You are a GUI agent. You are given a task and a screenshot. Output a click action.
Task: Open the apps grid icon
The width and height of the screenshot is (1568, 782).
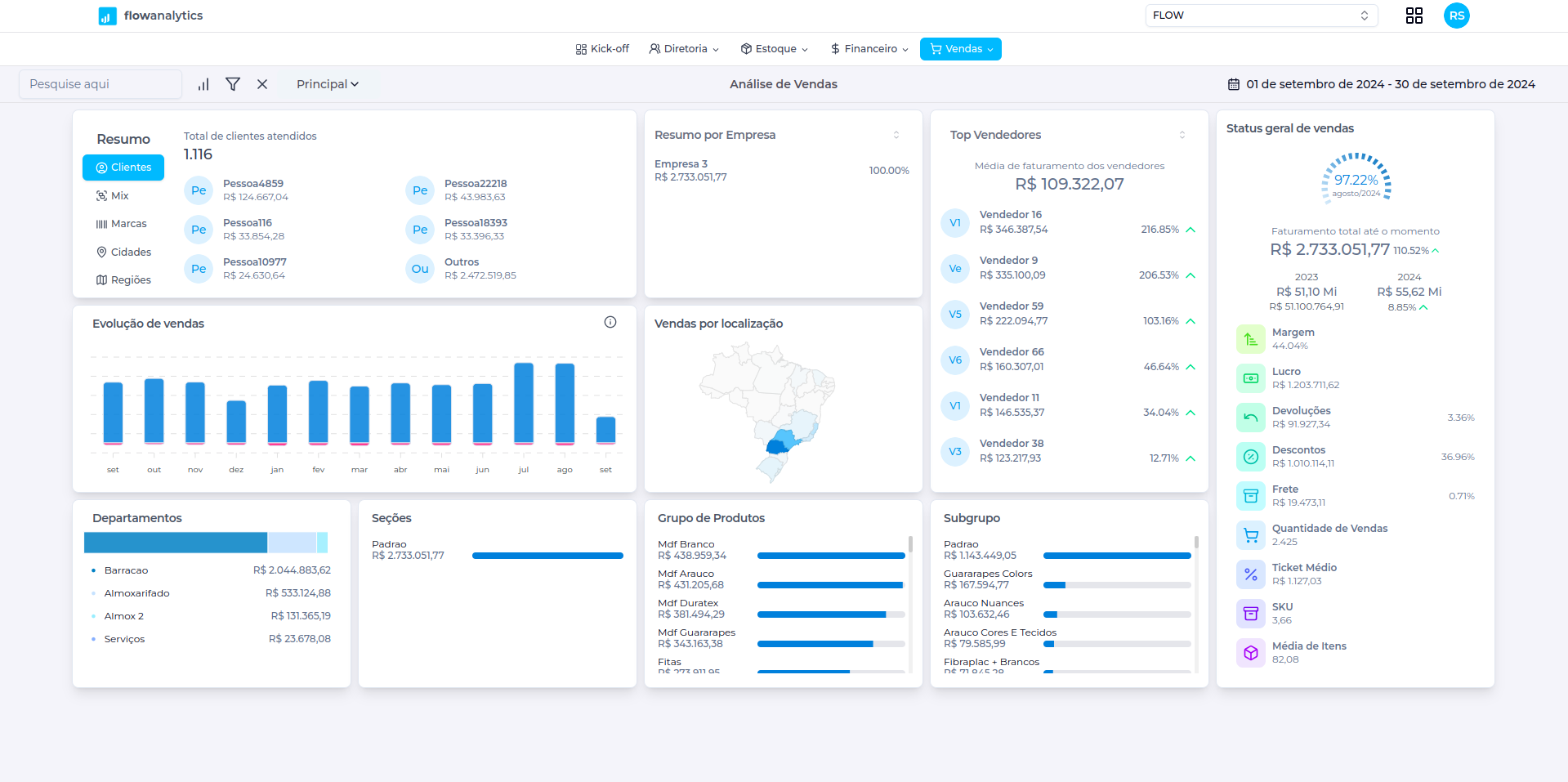click(x=1414, y=16)
